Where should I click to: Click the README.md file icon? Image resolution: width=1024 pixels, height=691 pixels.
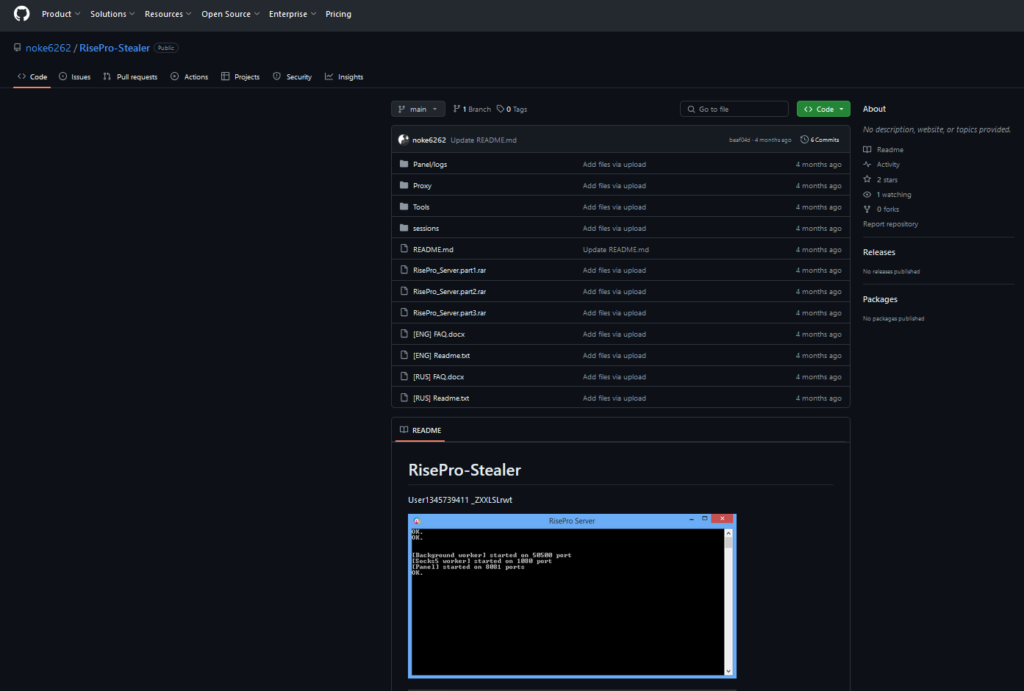pos(404,249)
